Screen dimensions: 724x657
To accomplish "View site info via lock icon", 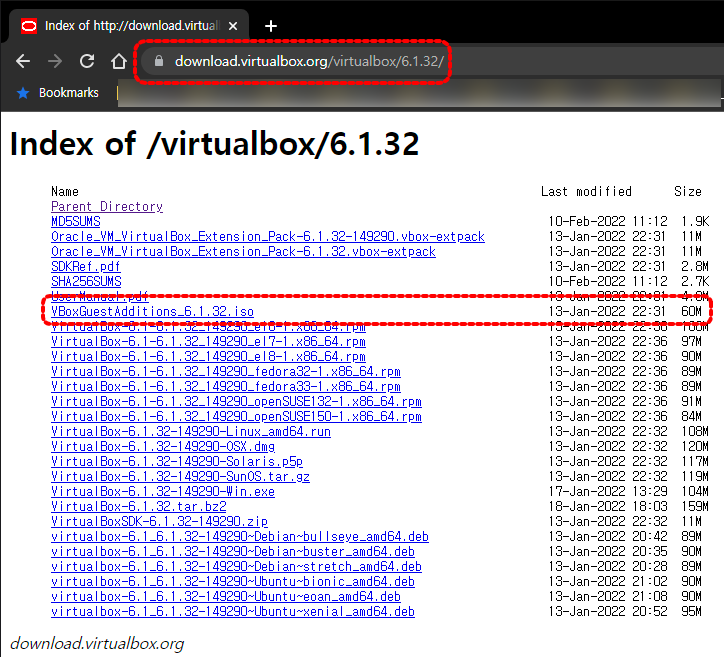I will pyautogui.click(x=159, y=61).
